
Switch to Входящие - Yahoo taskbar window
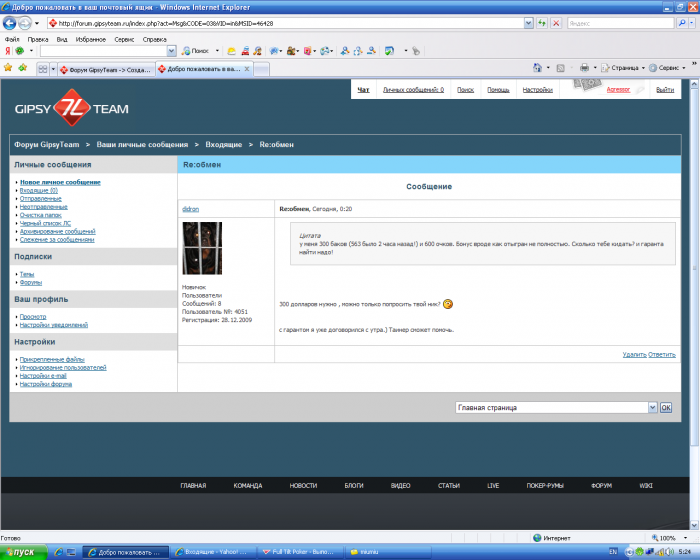pyautogui.click(x=214, y=552)
